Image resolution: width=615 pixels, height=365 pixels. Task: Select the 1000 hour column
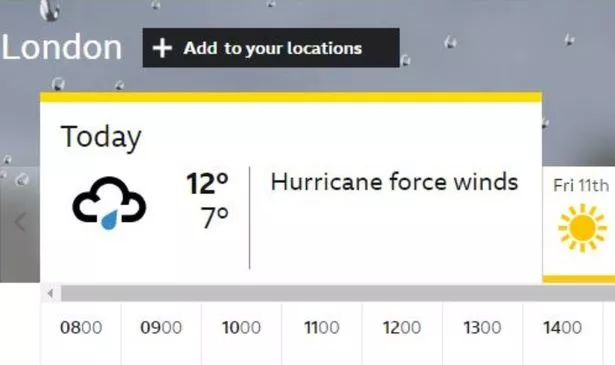click(x=242, y=334)
